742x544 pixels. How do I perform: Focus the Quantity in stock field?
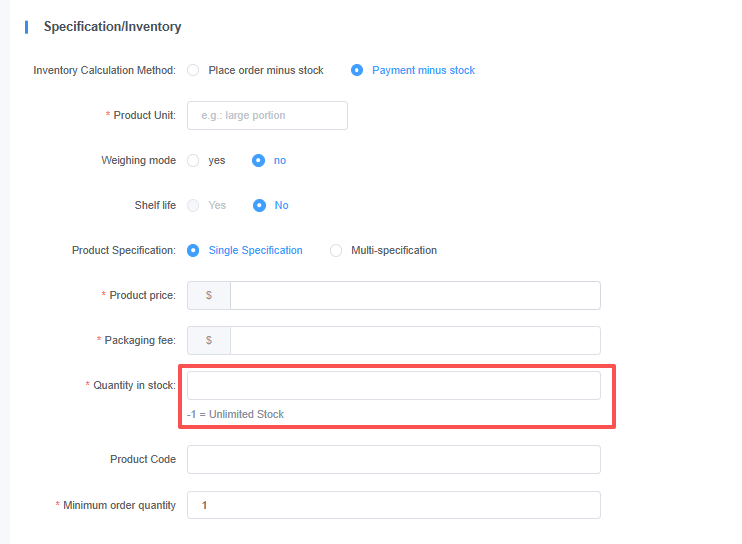click(x=393, y=386)
